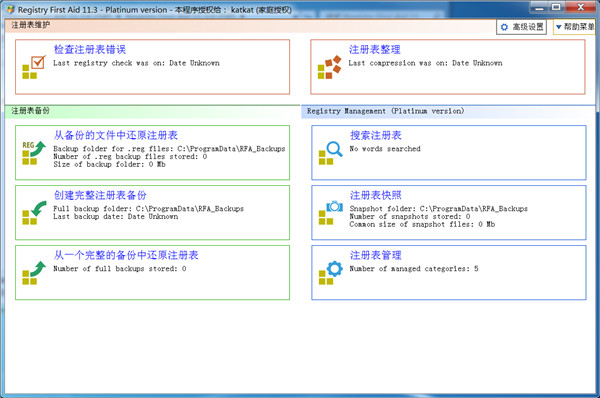Click 'Number of .reg backup files stored: 0'
600x398 pixels.
[x=130, y=157]
